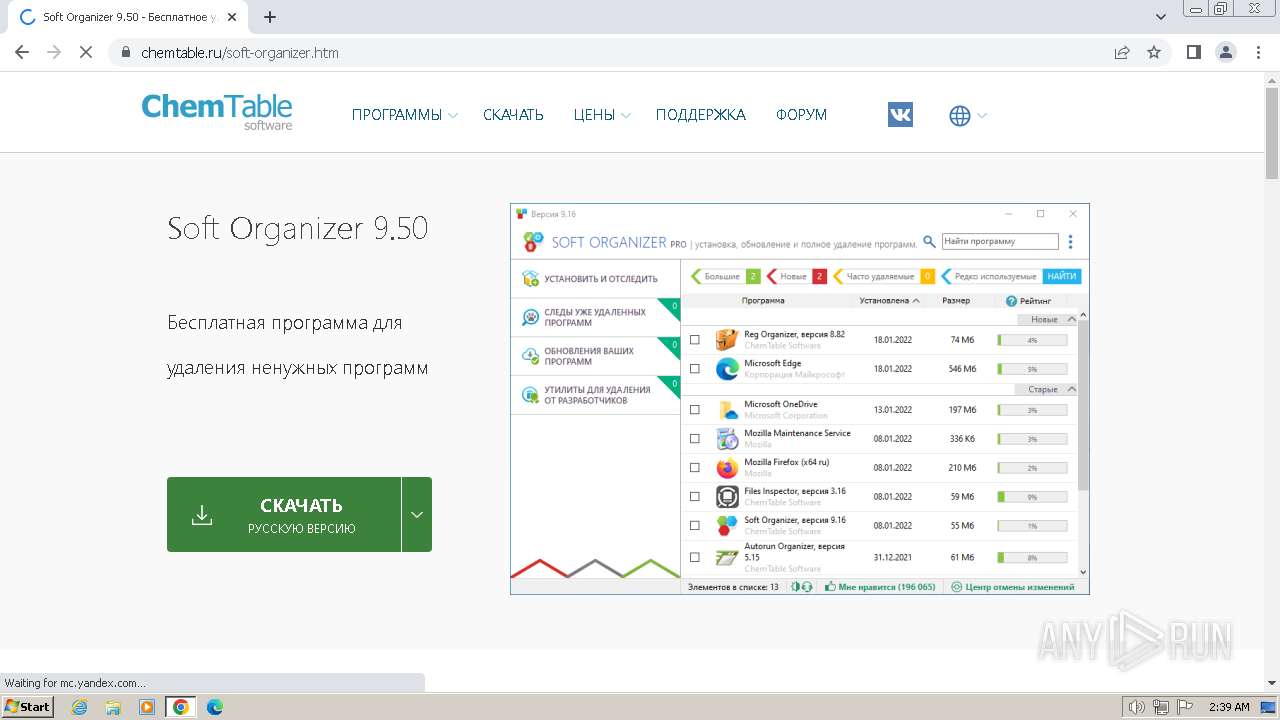1280x720 pixels.
Task: Open the СКАЧАТЬ nav menu item
Action: point(513,115)
